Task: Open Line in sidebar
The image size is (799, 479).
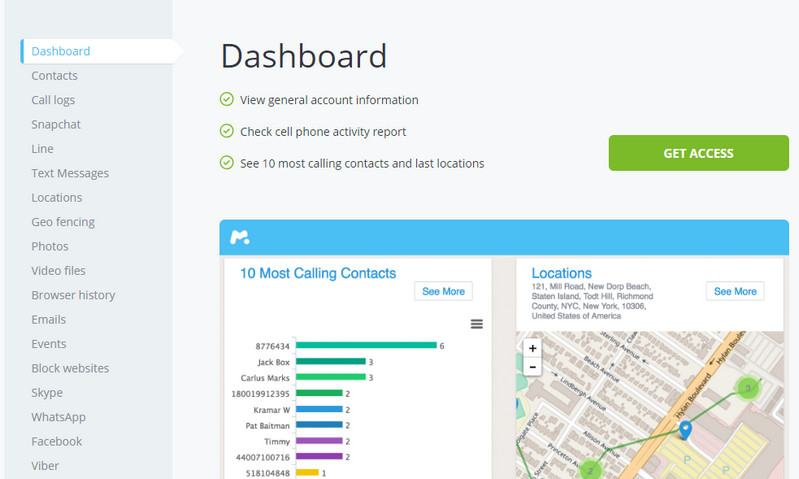Action: [42, 149]
